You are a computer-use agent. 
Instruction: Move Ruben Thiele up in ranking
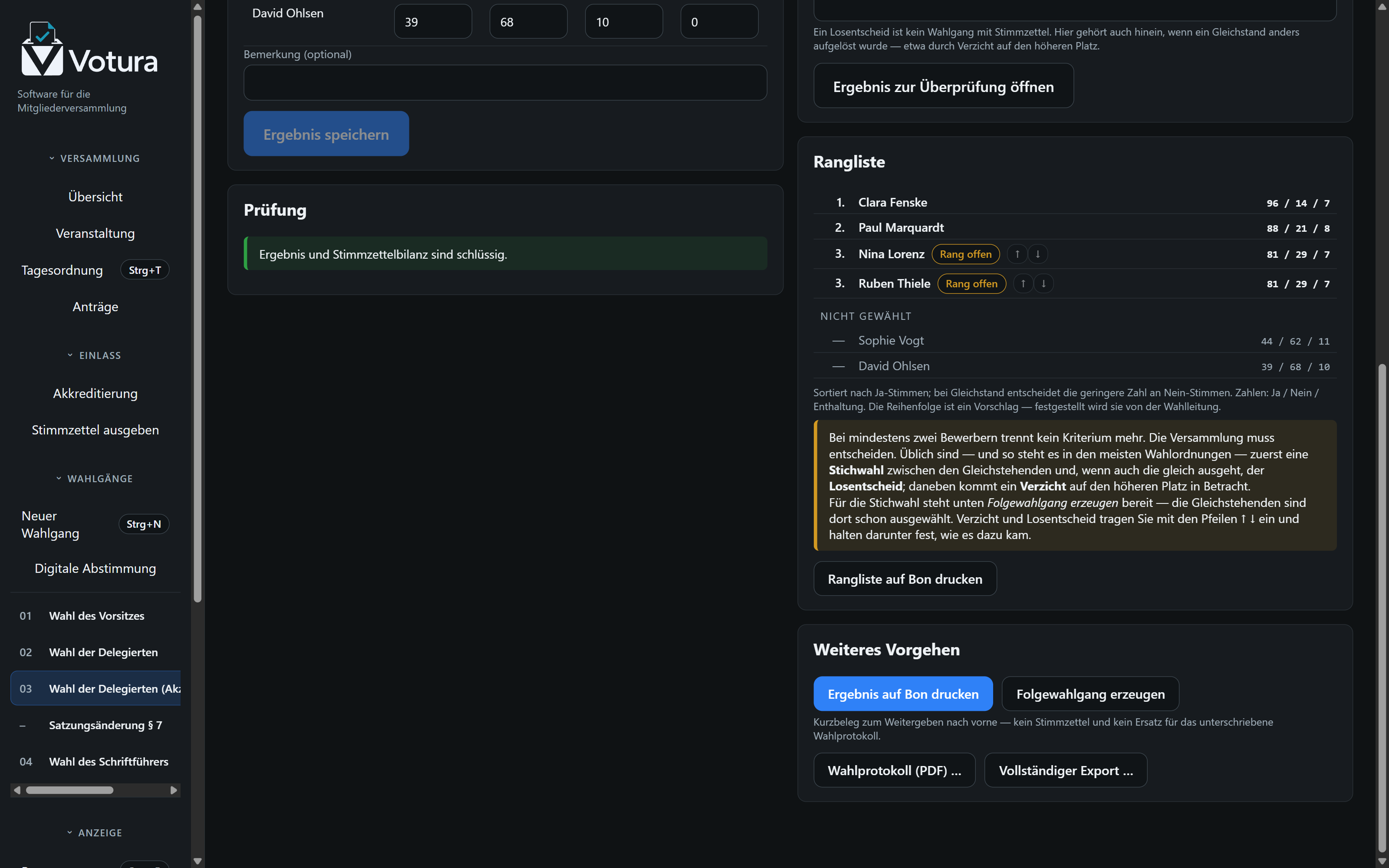tap(1023, 283)
